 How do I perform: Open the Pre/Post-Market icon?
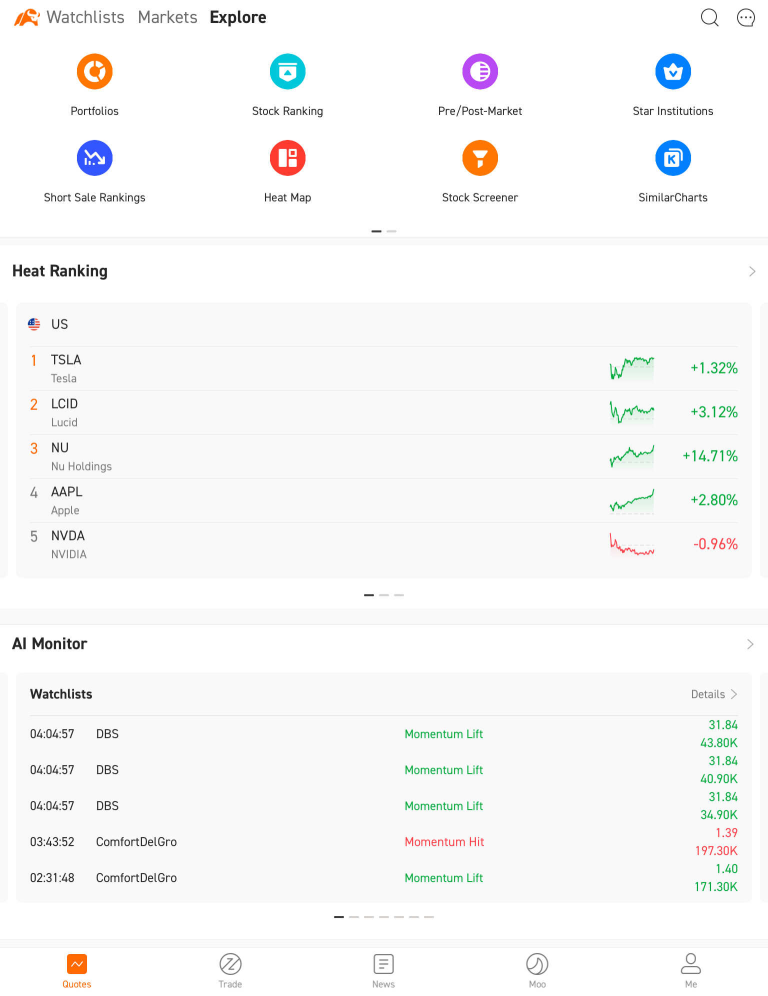click(x=480, y=72)
